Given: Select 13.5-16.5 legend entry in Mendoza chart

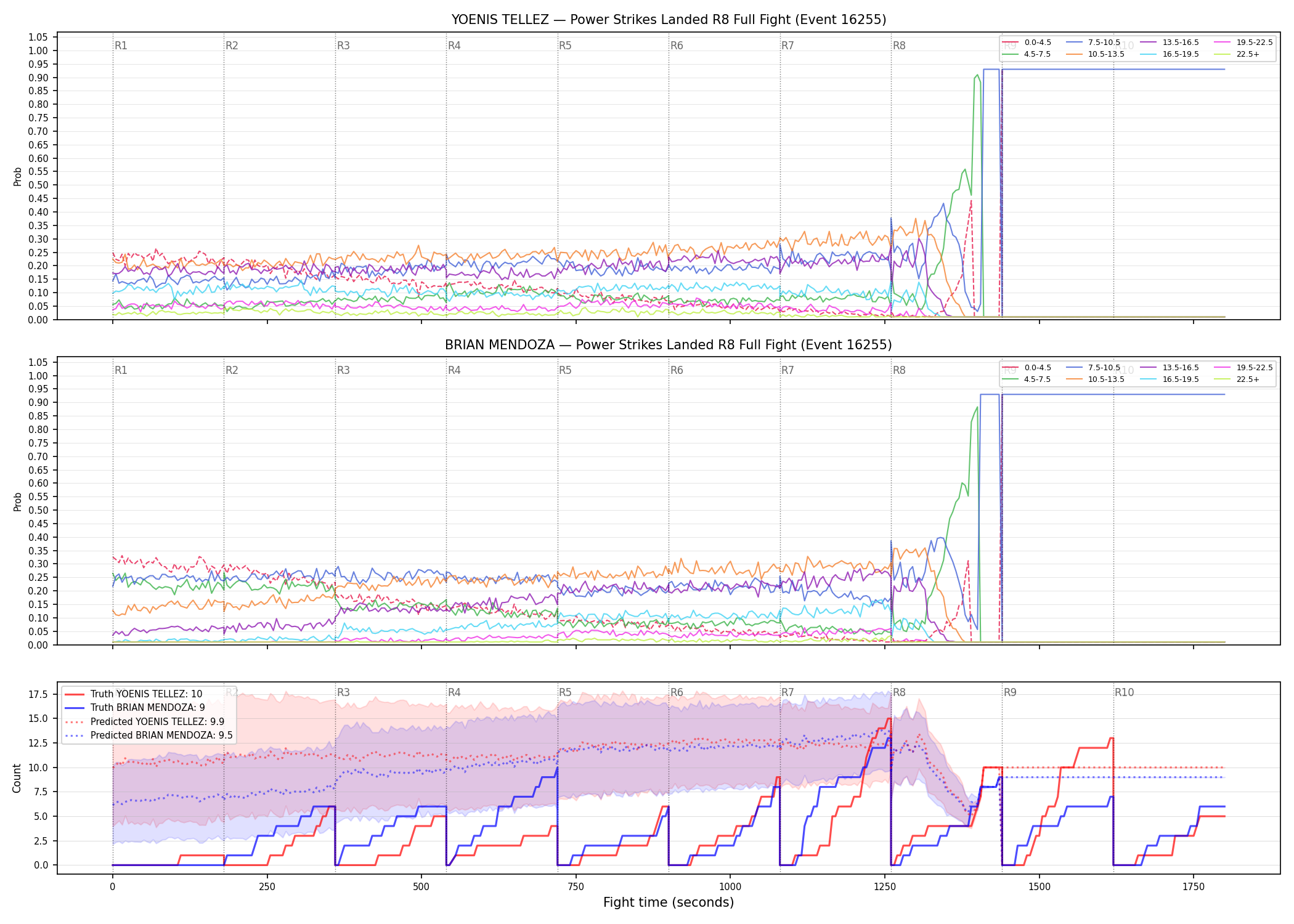Looking at the screenshot, I should tap(1170, 368).
